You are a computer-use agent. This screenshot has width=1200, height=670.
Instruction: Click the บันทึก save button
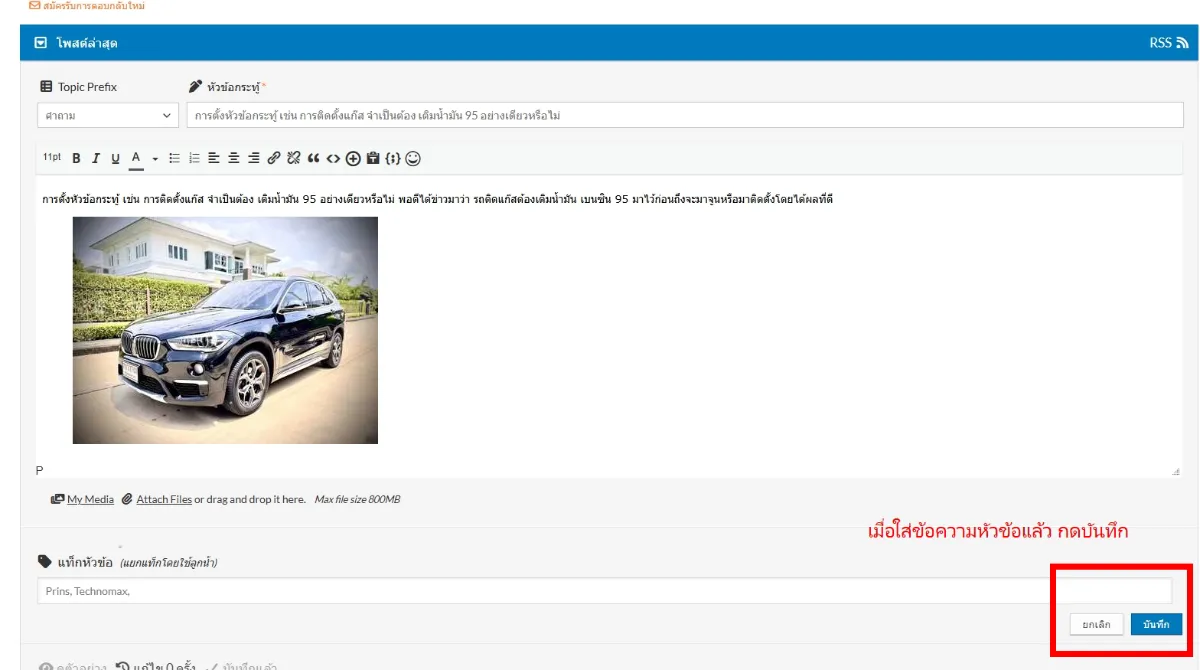[1156, 624]
